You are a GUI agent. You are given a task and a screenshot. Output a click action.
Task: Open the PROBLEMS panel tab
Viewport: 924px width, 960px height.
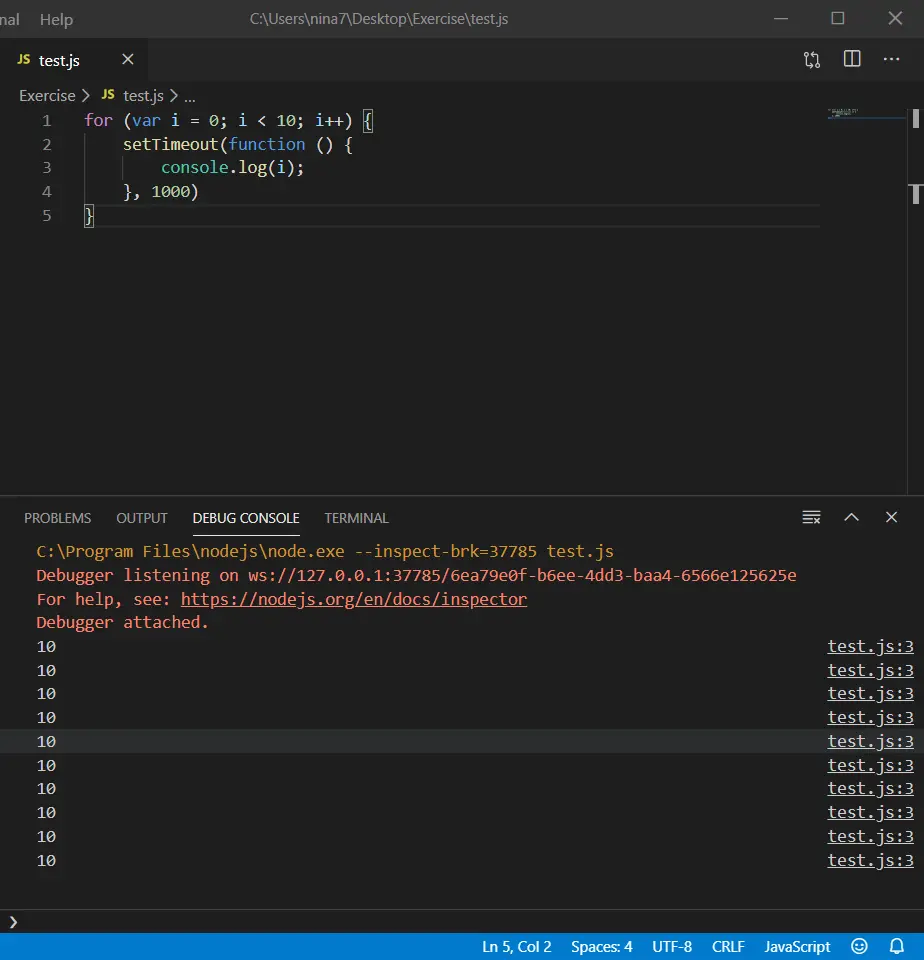[x=57, y=518]
